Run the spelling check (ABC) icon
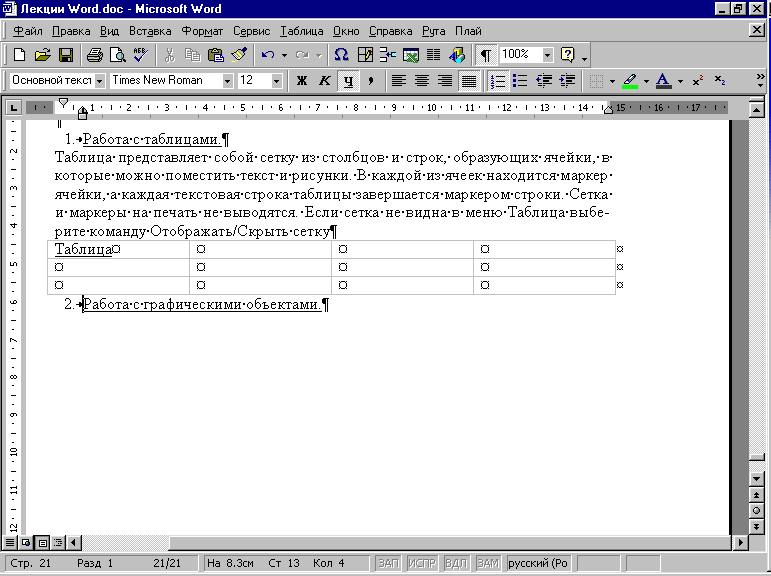The height and width of the screenshot is (576, 771). [141, 55]
